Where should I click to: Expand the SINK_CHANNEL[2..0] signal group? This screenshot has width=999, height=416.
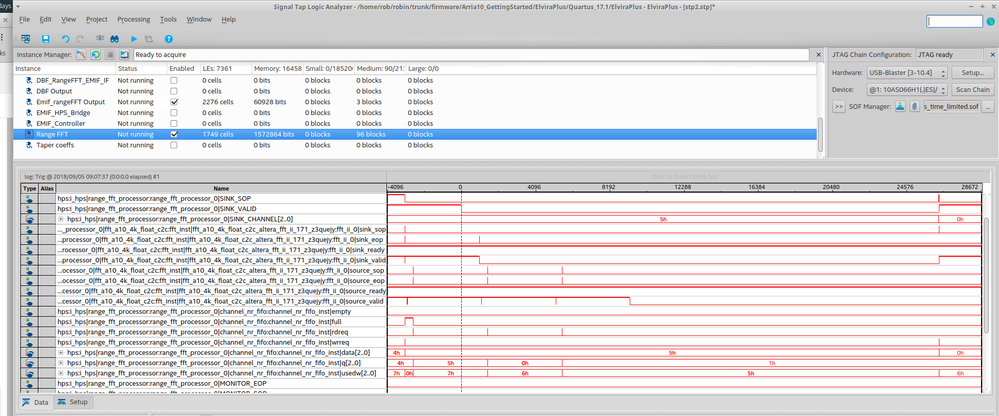(61, 218)
